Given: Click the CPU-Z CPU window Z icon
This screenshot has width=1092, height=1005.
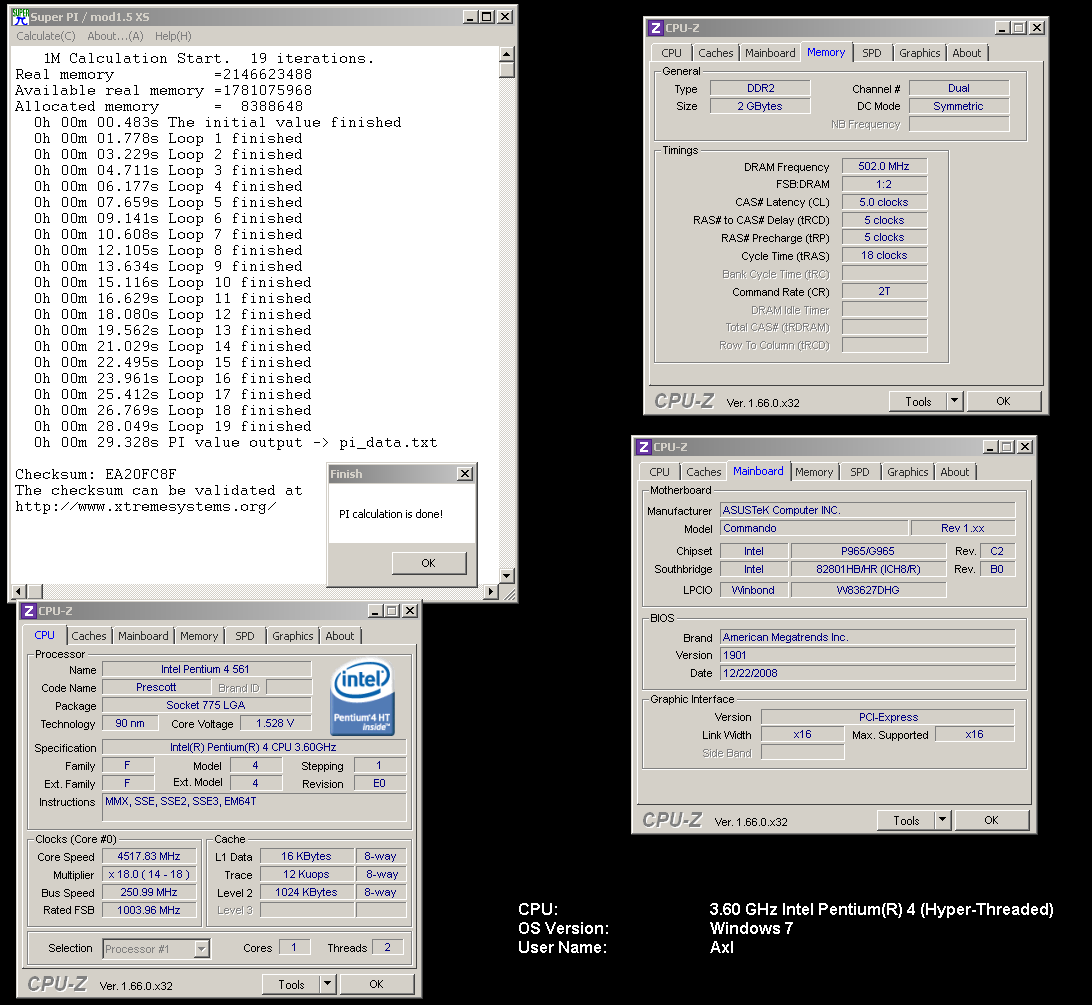Looking at the screenshot, I should coord(29,611).
